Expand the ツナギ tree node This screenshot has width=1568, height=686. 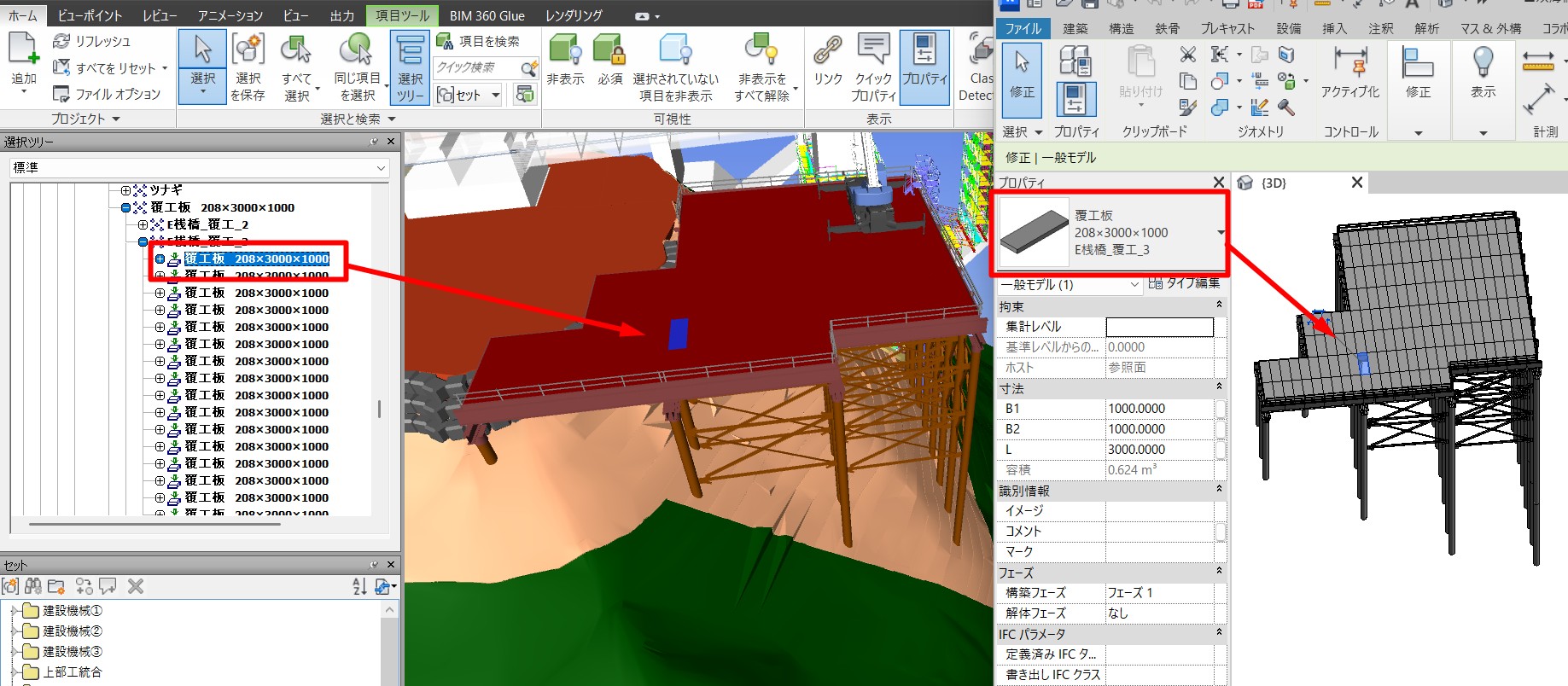click(x=125, y=190)
